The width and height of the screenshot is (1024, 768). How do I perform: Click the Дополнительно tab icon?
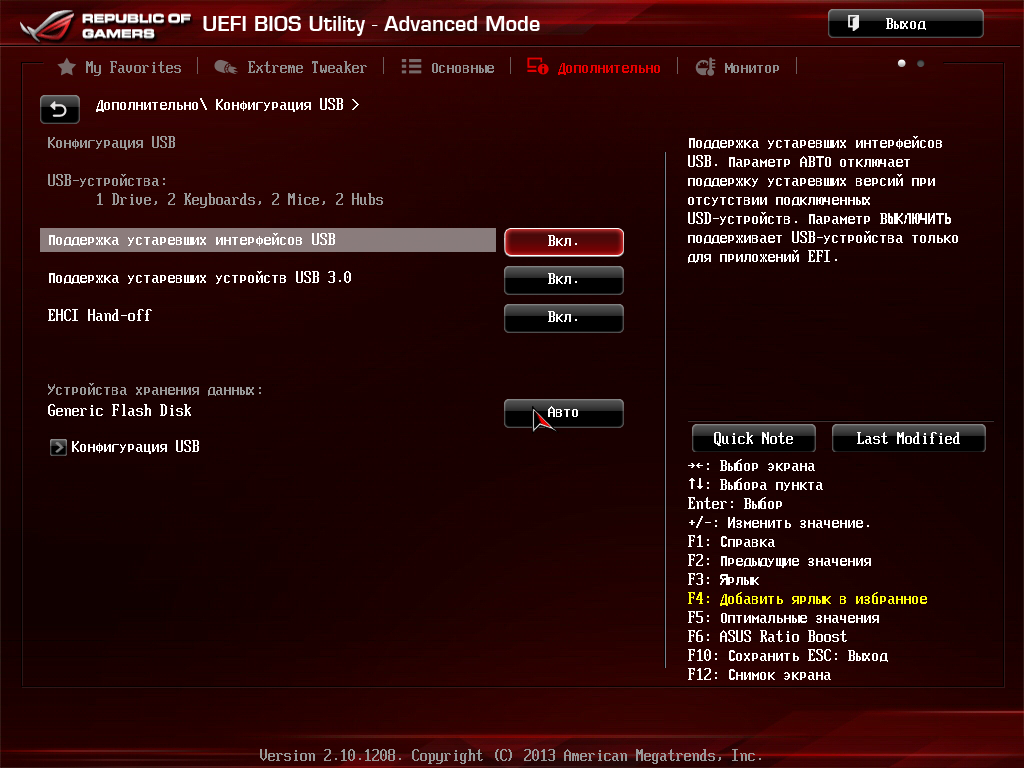(x=538, y=67)
